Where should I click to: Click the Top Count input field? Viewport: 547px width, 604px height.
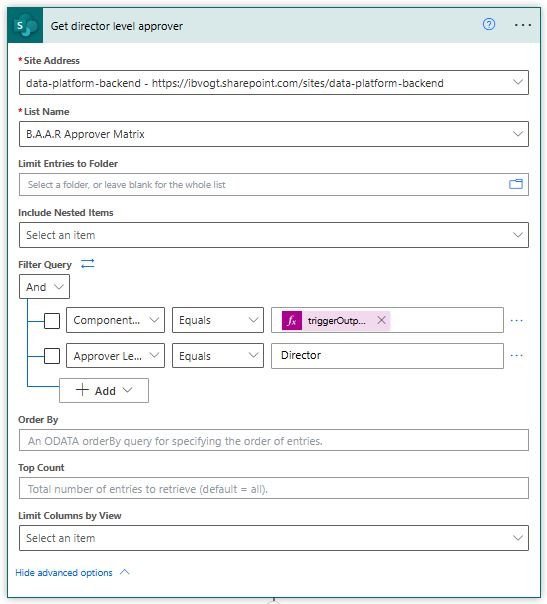click(x=274, y=488)
